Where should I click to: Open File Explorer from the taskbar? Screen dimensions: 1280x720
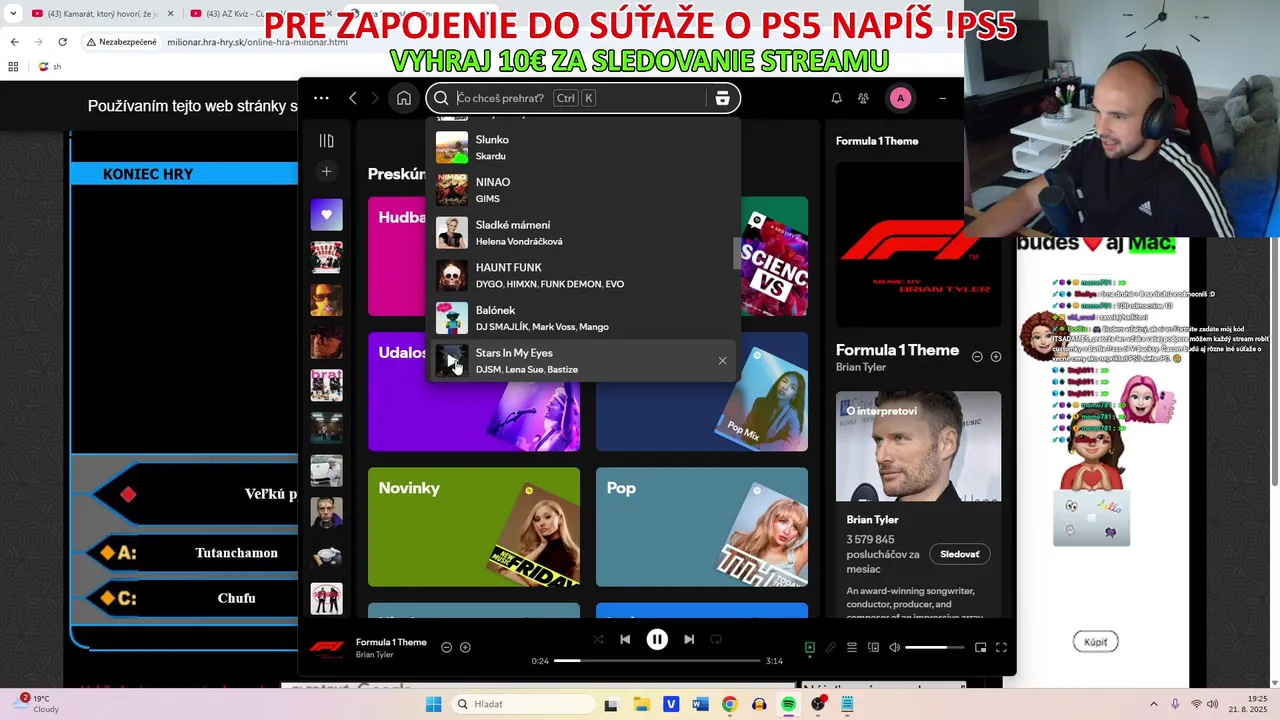[x=641, y=704]
